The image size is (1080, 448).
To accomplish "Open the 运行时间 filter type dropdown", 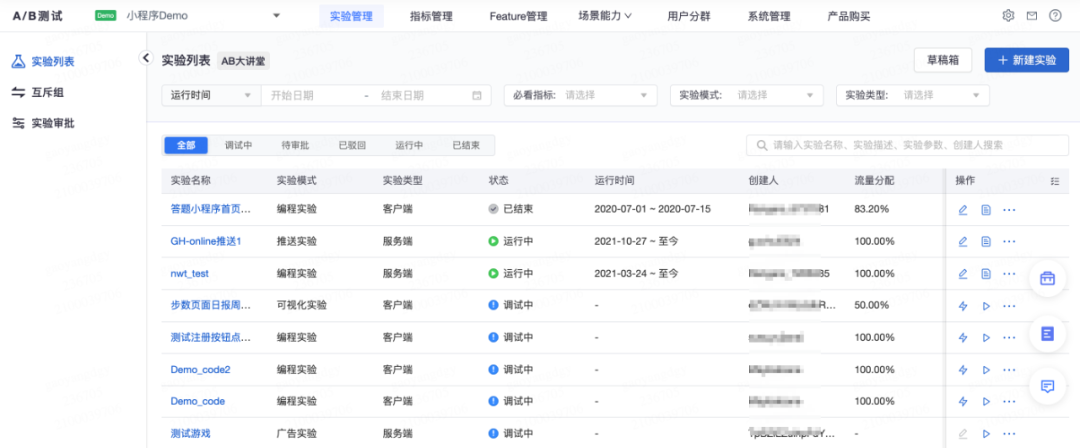I will [211, 95].
